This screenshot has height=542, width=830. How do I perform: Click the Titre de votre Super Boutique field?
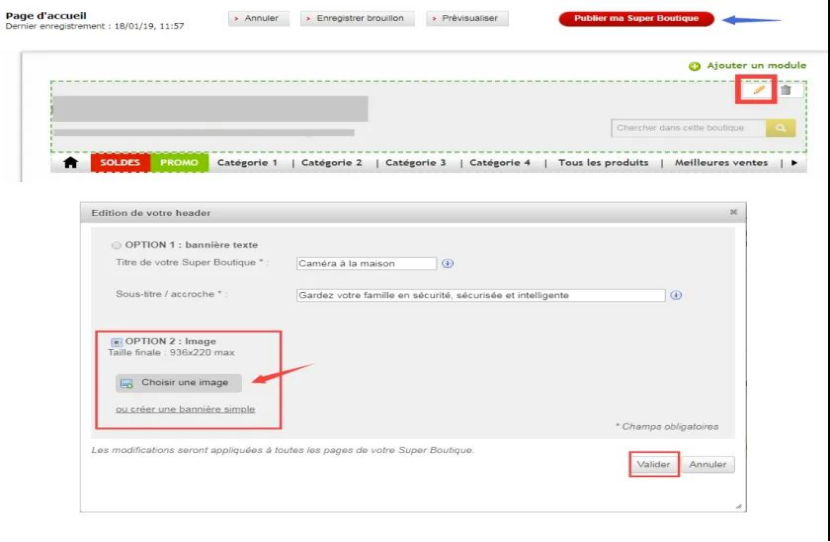click(366, 263)
